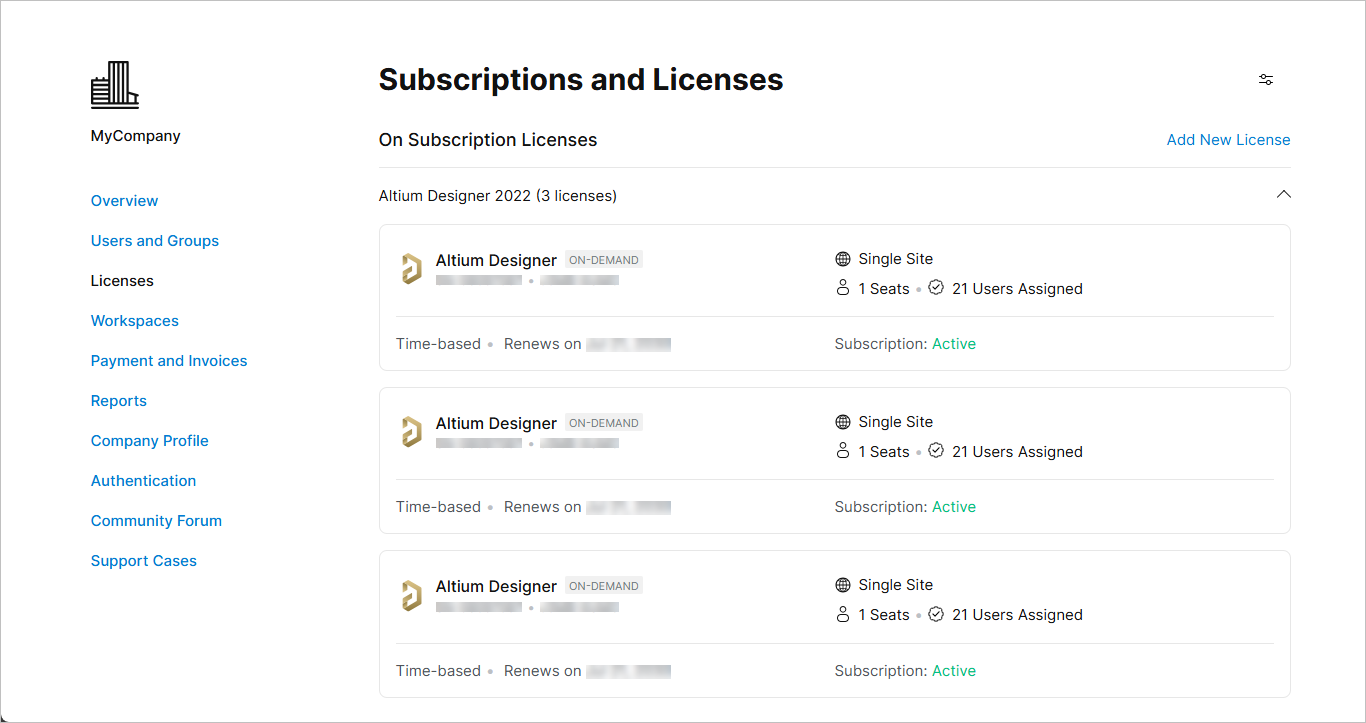Click Time-based in the third license card
The width and height of the screenshot is (1366, 723).
pyautogui.click(x=438, y=671)
